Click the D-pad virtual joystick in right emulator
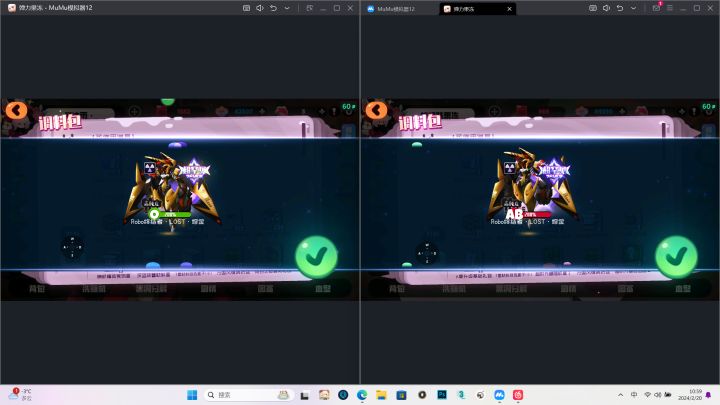This screenshot has height=405, width=720. [427, 253]
